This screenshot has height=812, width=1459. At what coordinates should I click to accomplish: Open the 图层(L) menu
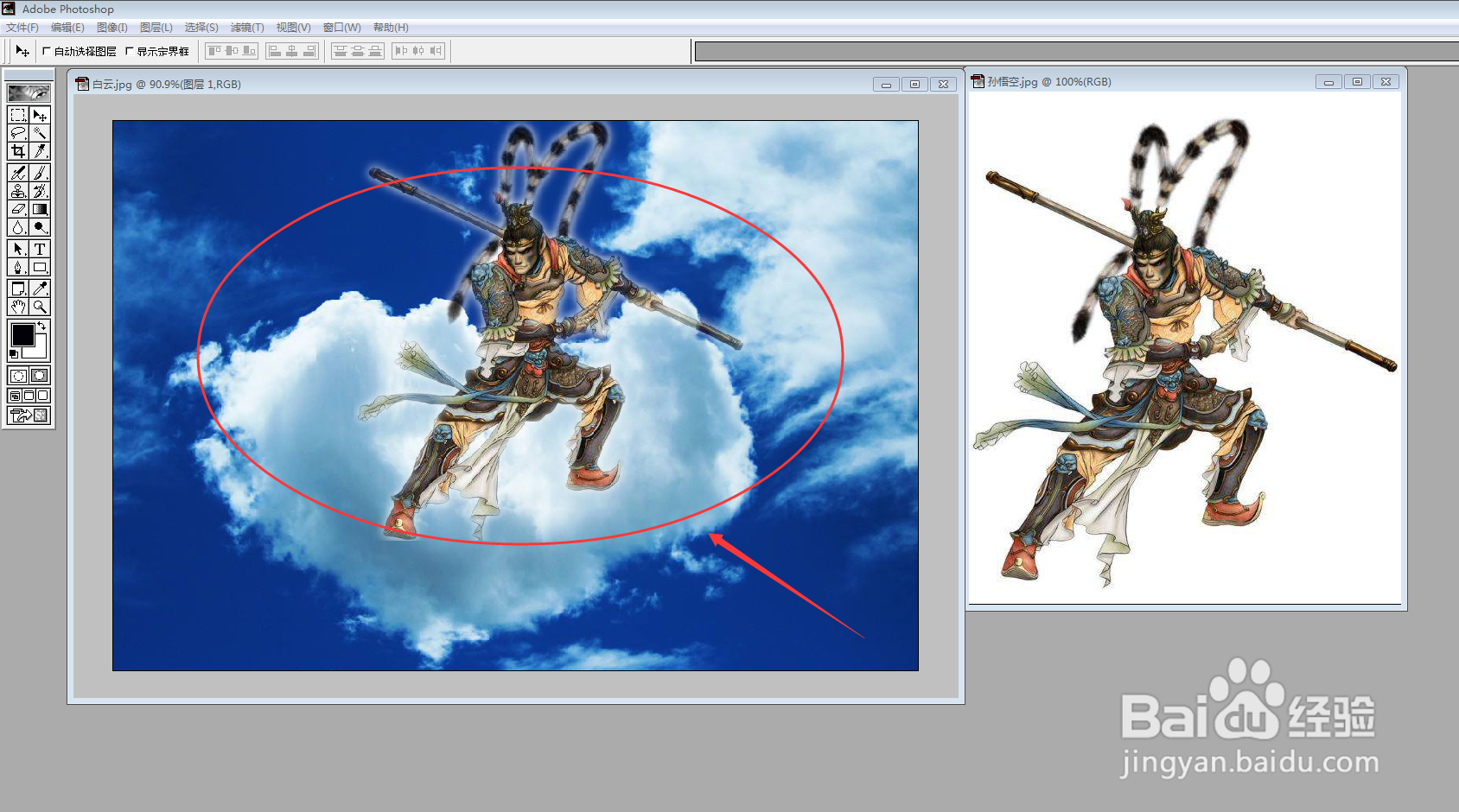(156, 28)
